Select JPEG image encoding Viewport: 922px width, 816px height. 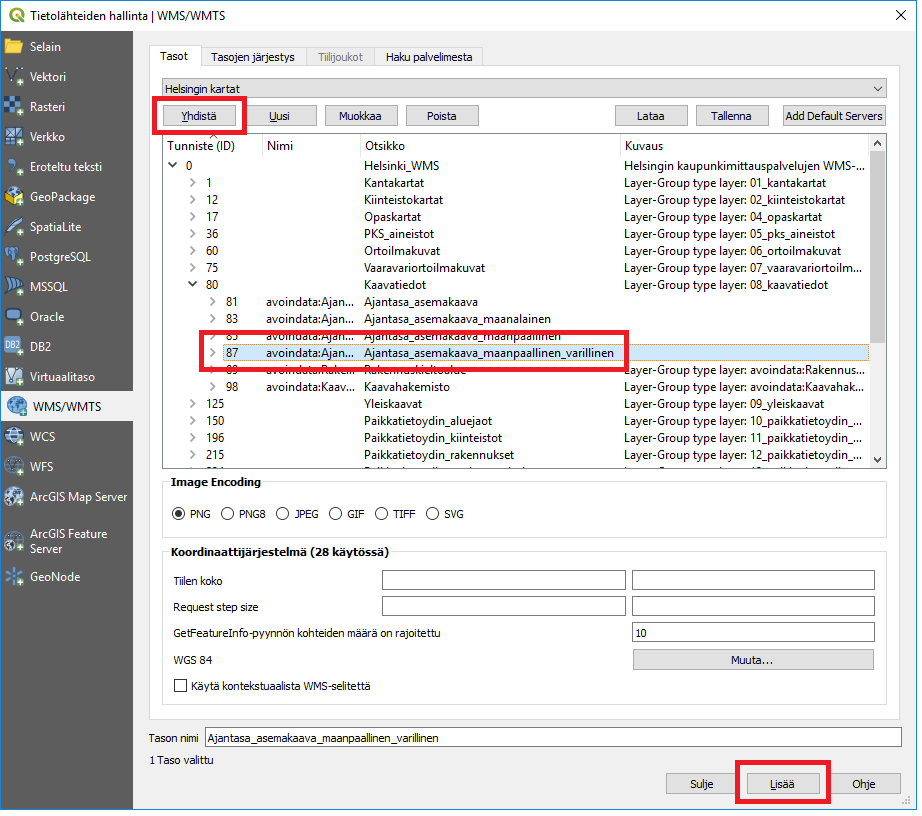click(283, 514)
